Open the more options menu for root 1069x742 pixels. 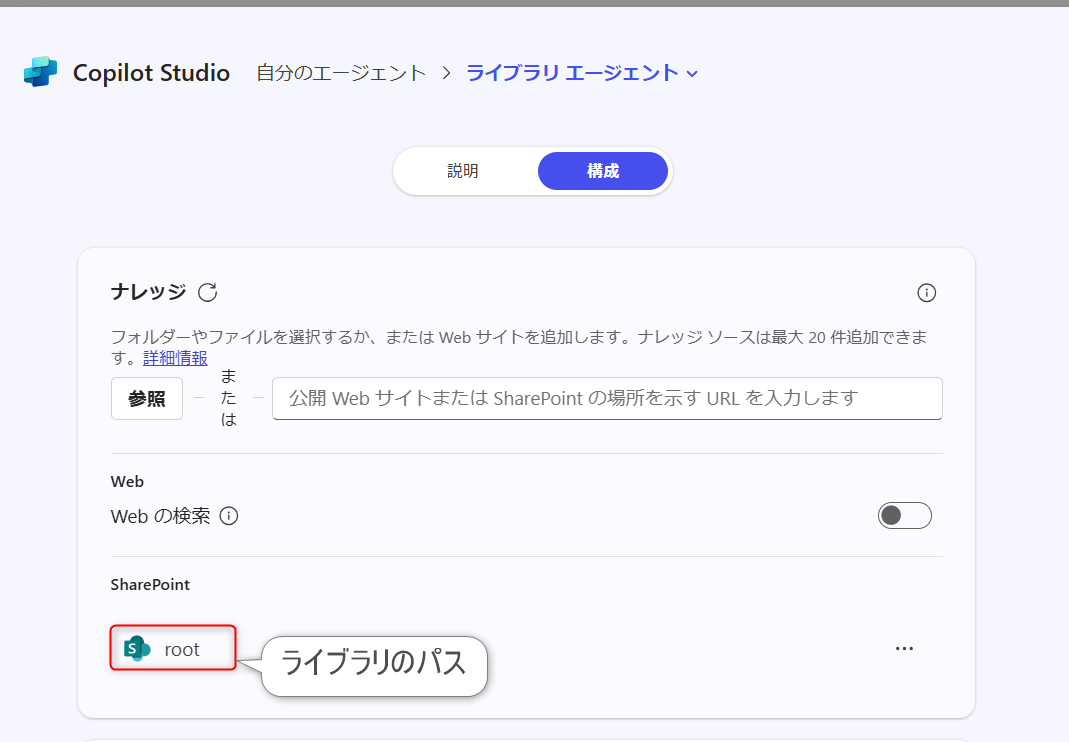click(904, 648)
